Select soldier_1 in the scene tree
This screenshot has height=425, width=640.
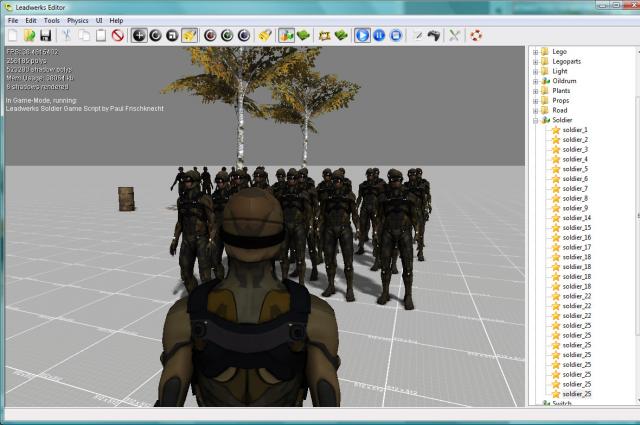tap(575, 130)
